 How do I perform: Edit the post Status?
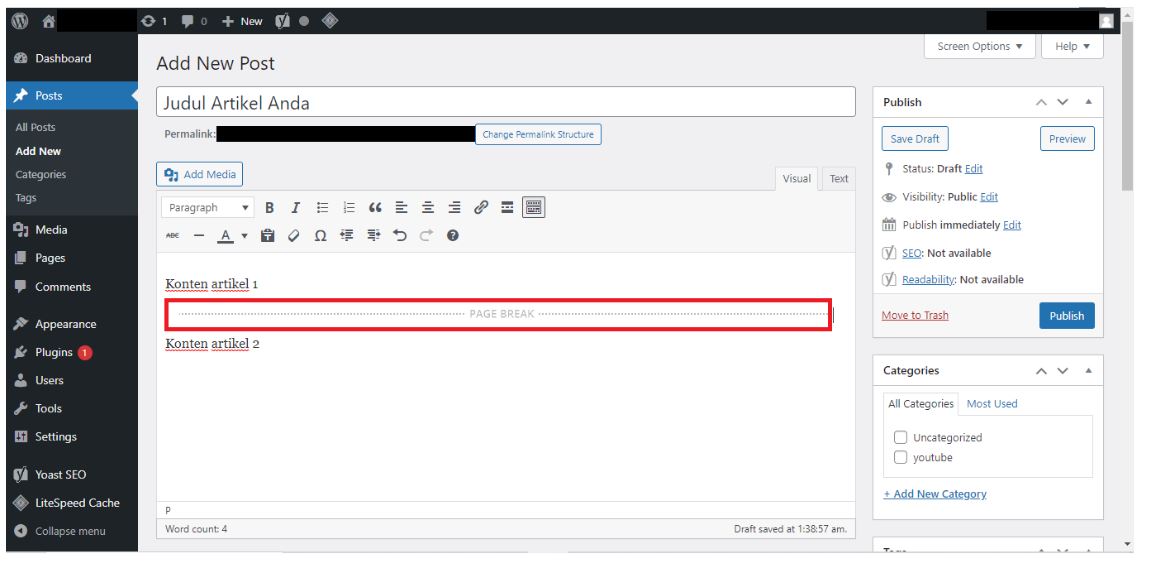973,168
